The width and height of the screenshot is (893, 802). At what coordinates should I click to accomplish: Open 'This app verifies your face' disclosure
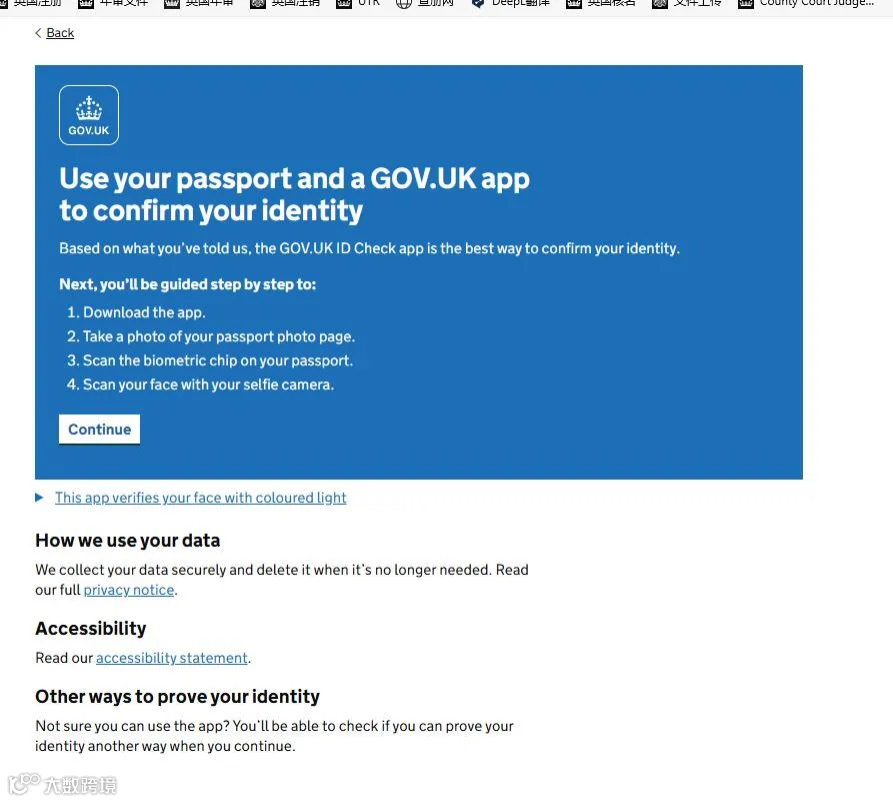pyautogui.click(x=200, y=498)
